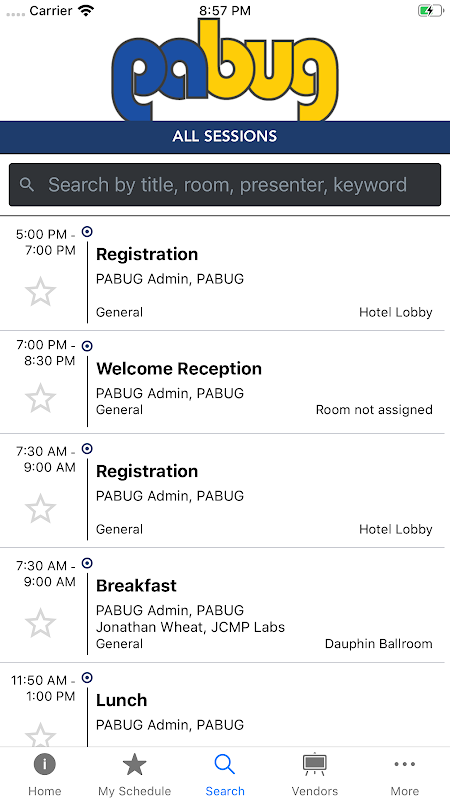Viewport: 450px width, 800px height.
Task: Toggle favorite star on 7:30 AM Registration
Action: 40,509
